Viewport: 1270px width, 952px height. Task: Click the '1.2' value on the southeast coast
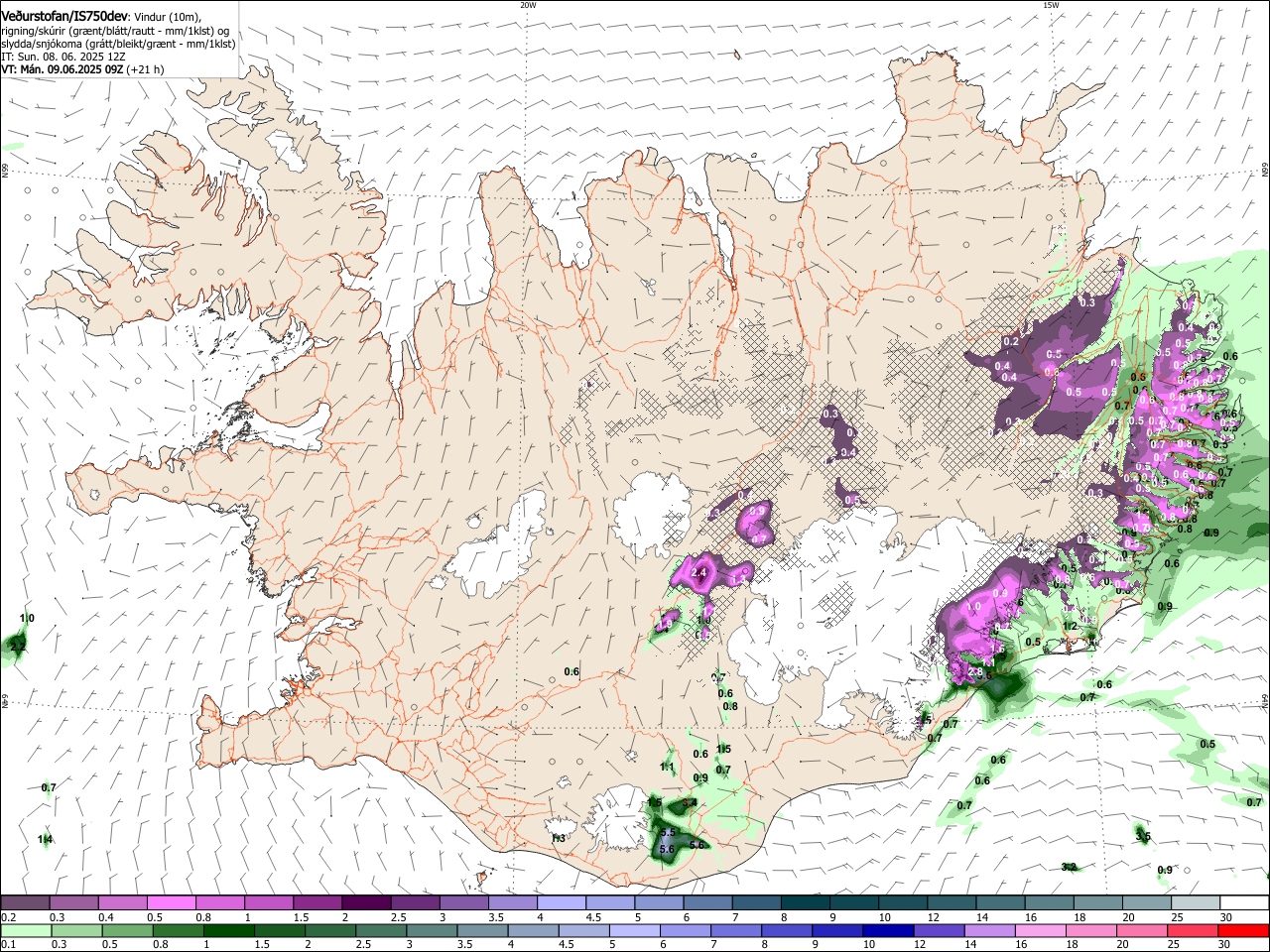pyautogui.click(x=1070, y=626)
